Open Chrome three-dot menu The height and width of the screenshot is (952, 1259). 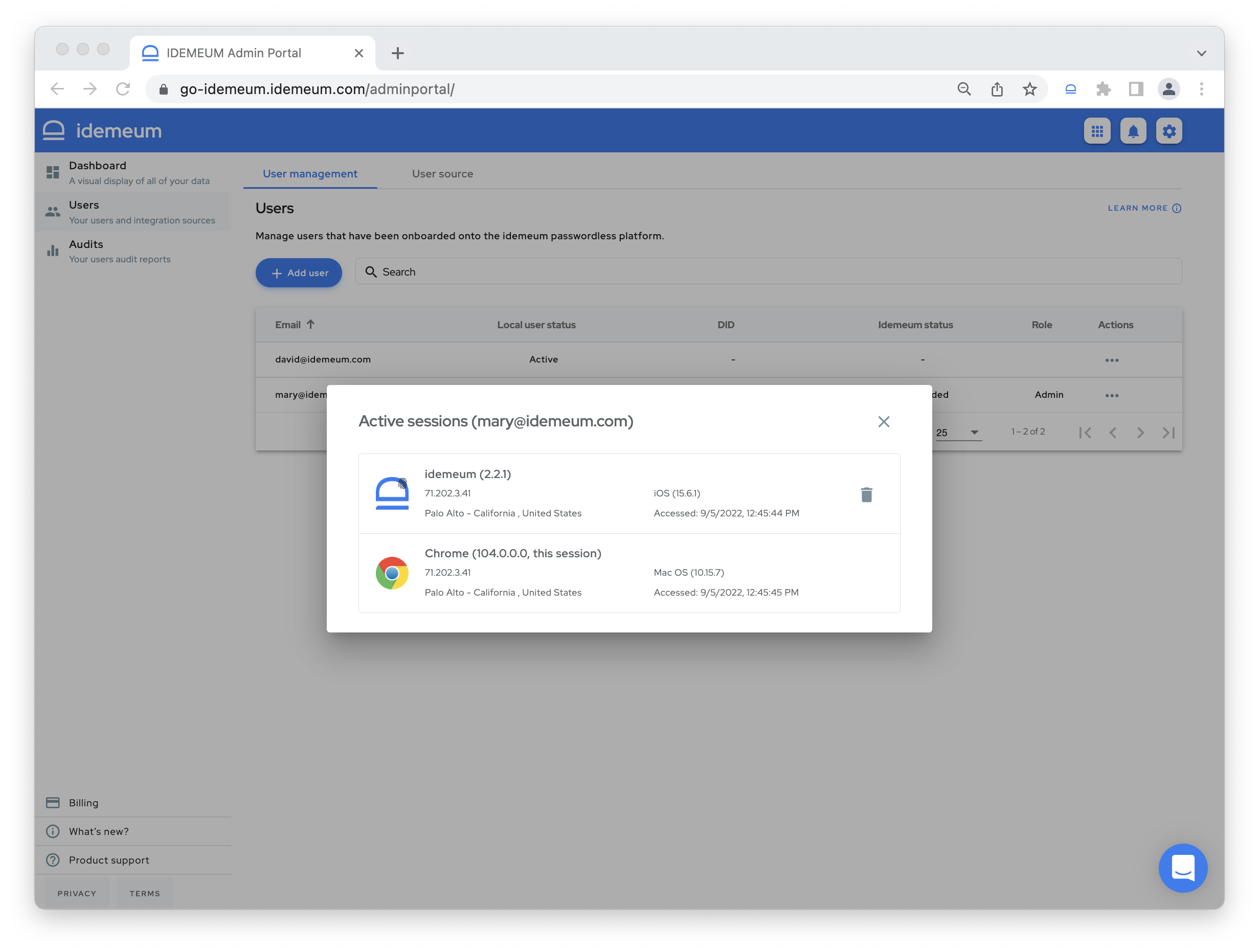(x=1201, y=89)
